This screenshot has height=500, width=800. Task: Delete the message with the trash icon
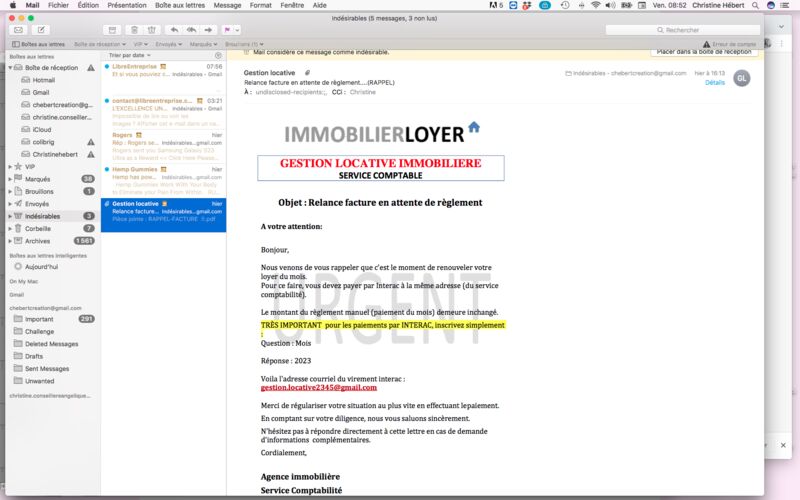tap(134, 30)
